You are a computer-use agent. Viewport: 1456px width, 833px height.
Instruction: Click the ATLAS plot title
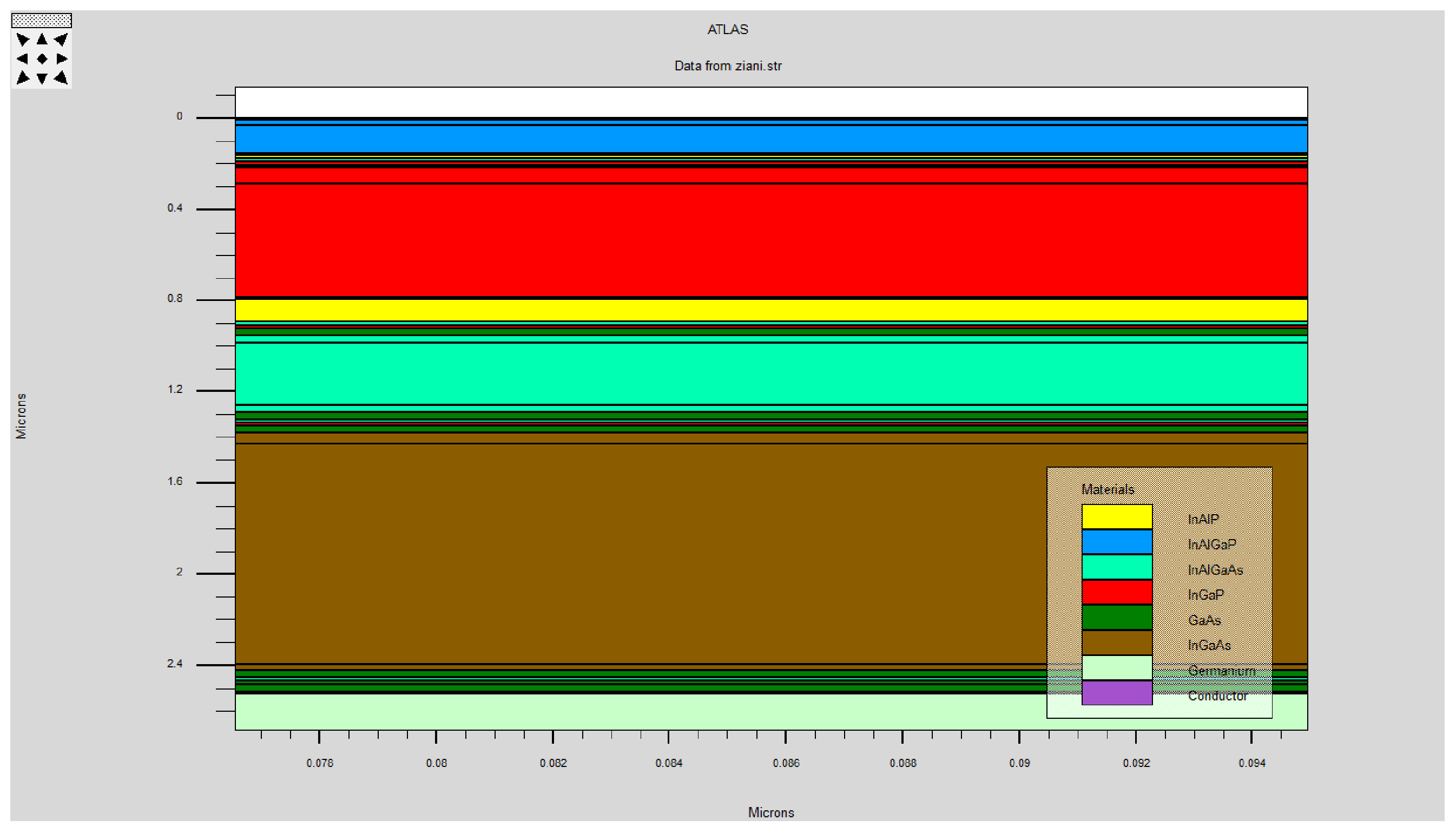tap(727, 30)
